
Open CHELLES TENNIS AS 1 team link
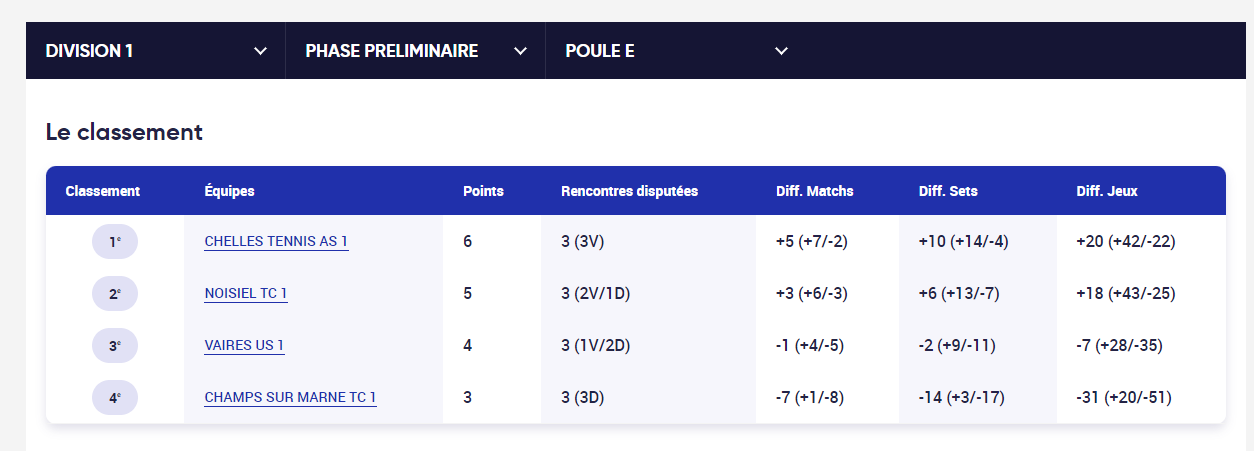[276, 241]
